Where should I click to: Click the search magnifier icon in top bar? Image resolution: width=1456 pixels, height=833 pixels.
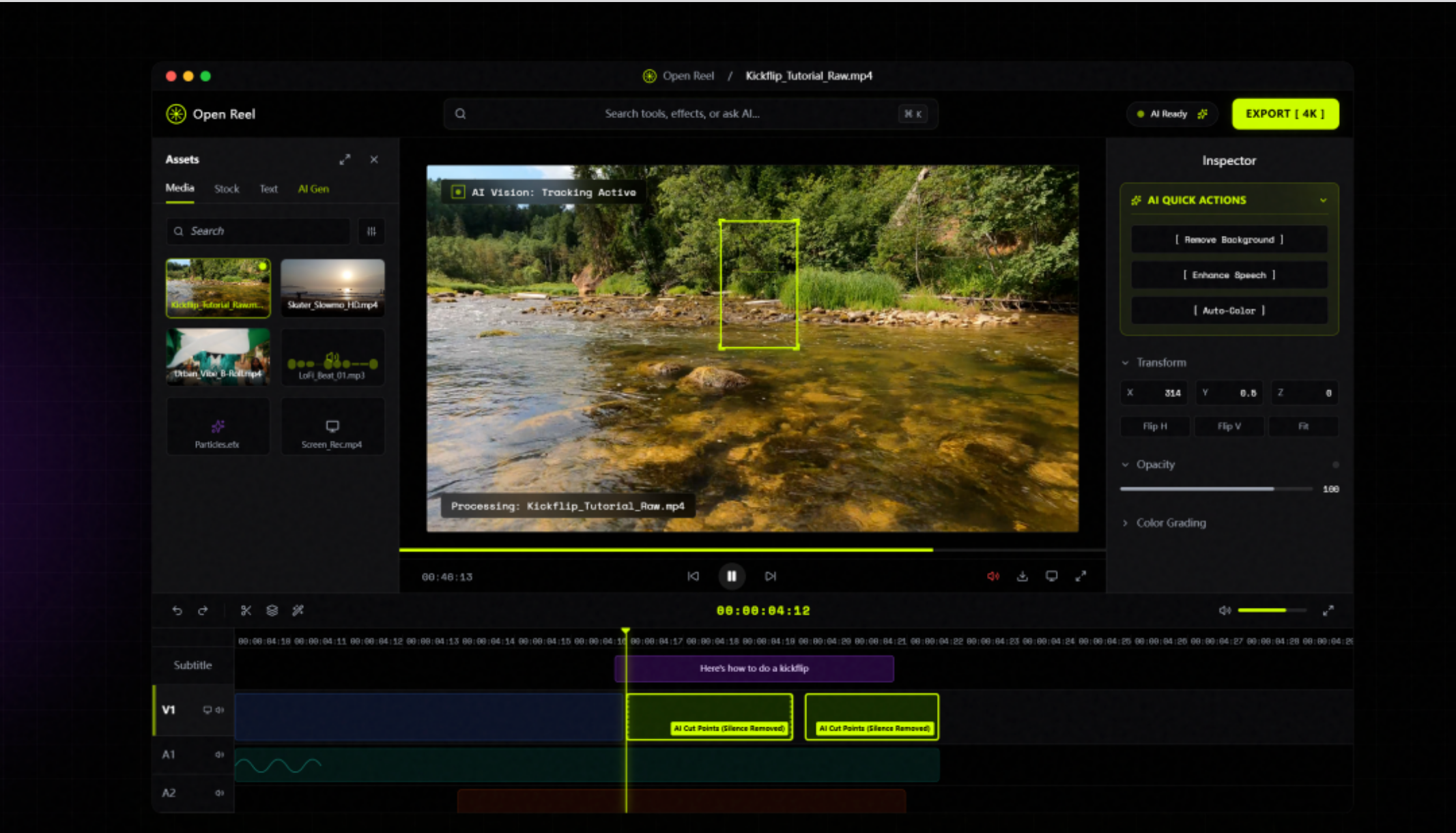pos(461,114)
